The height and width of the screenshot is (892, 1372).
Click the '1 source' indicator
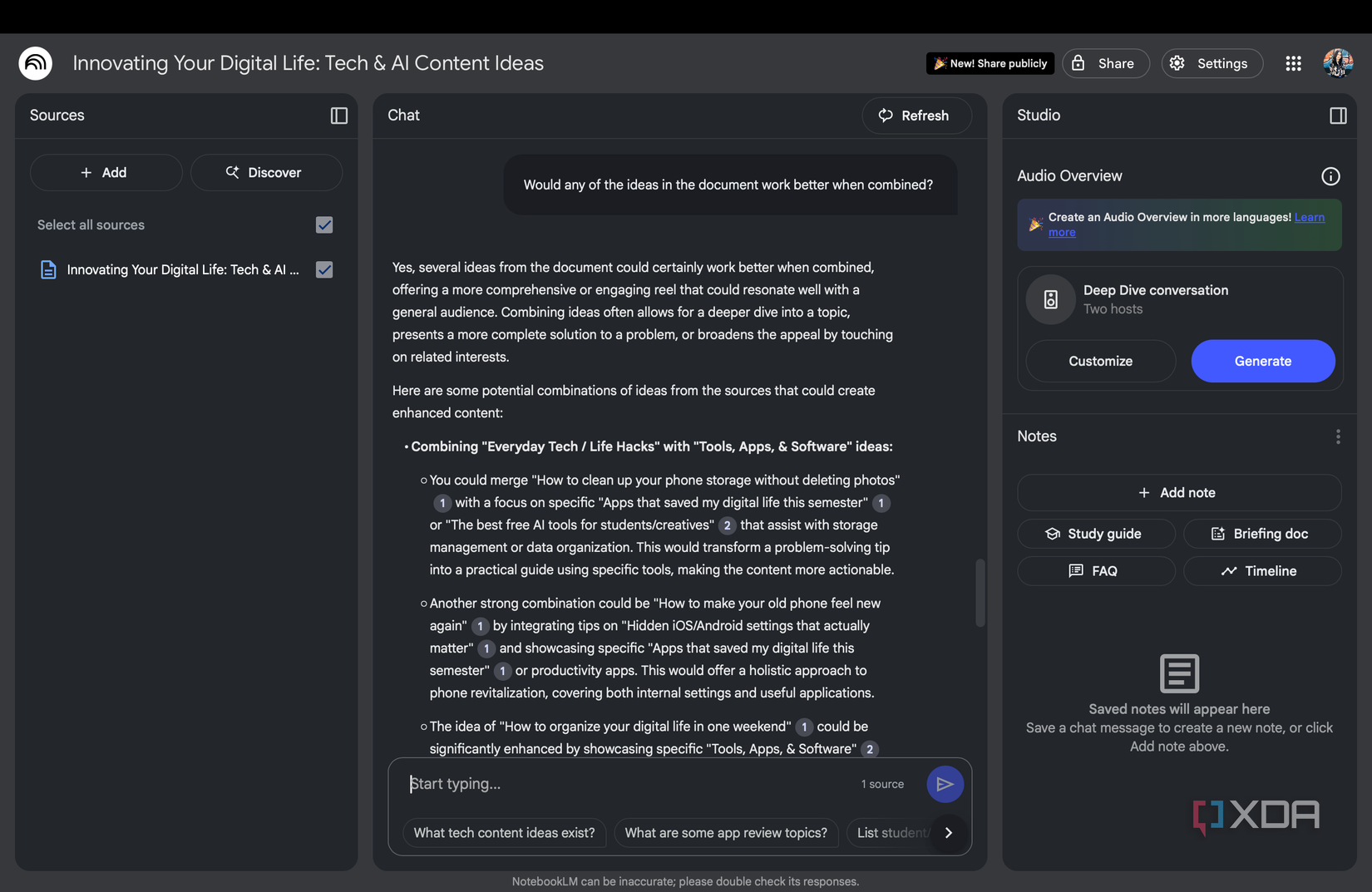pyautogui.click(x=882, y=784)
